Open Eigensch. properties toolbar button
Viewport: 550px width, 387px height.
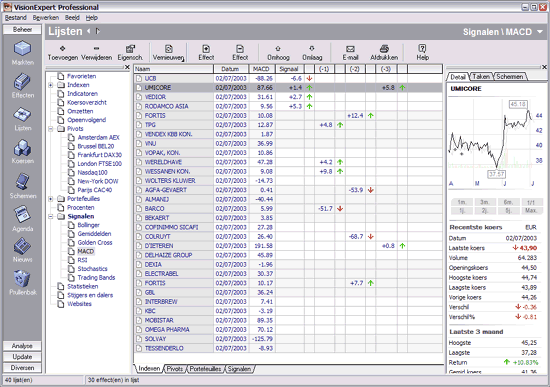pyautogui.click(x=130, y=53)
